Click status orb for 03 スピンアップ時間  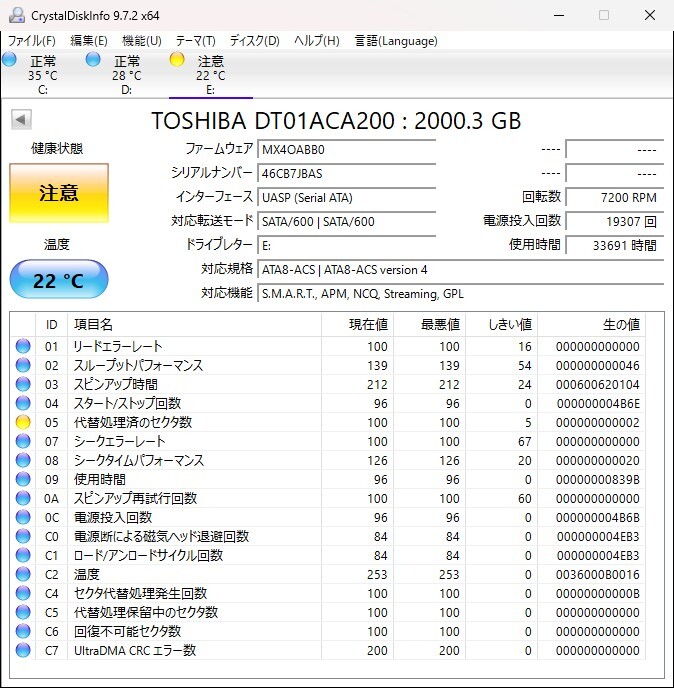pyautogui.click(x=23, y=384)
